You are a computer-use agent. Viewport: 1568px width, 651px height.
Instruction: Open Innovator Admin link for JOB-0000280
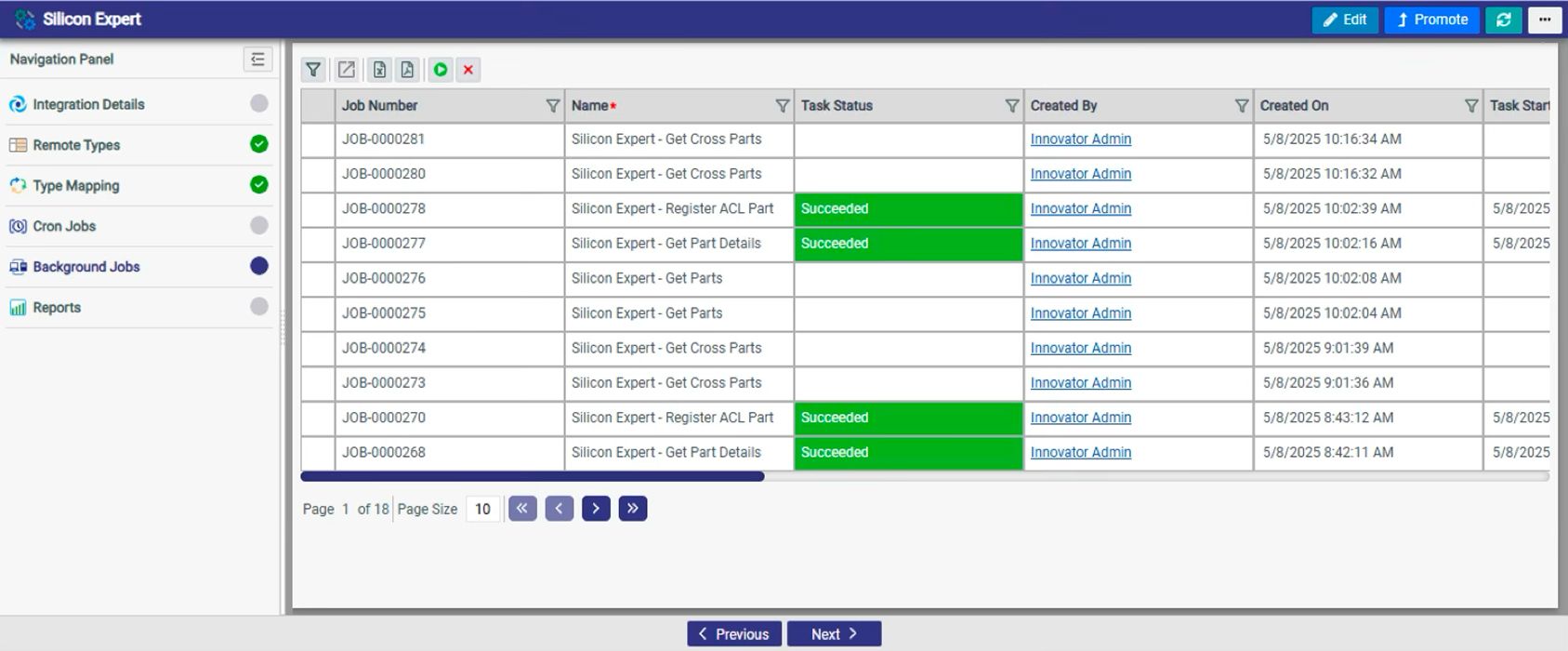(1081, 174)
